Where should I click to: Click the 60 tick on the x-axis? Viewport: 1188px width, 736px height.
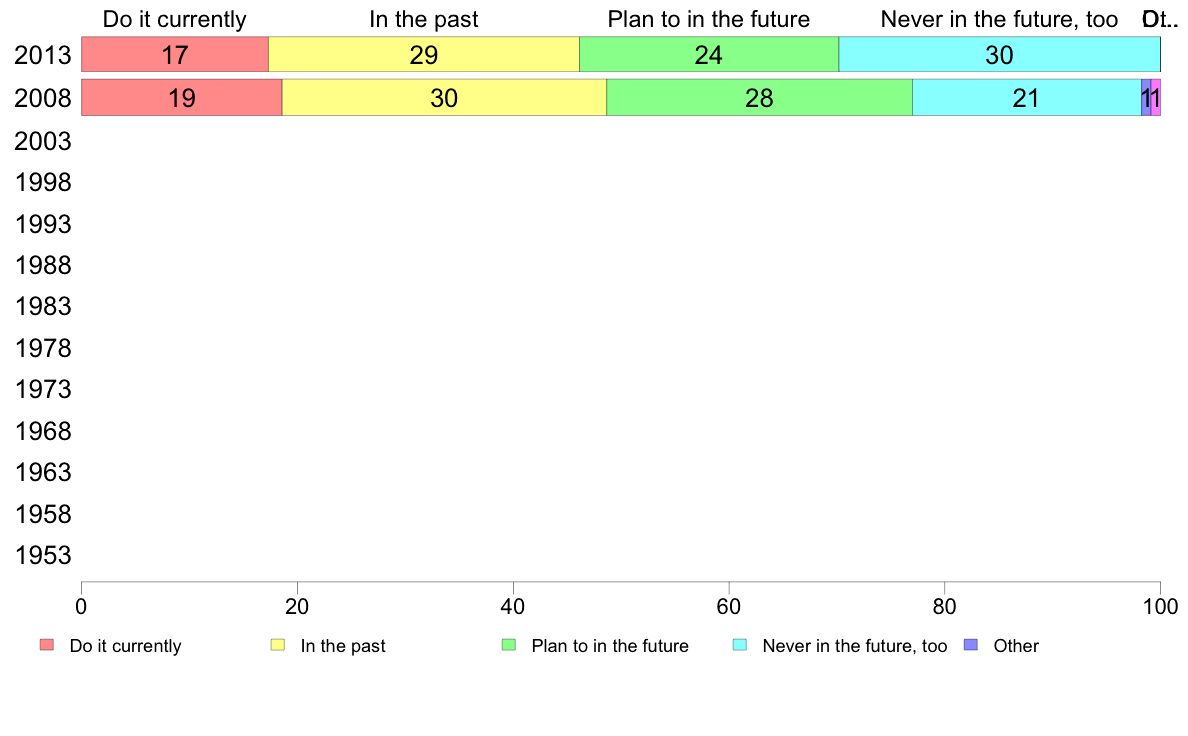[729, 606]
